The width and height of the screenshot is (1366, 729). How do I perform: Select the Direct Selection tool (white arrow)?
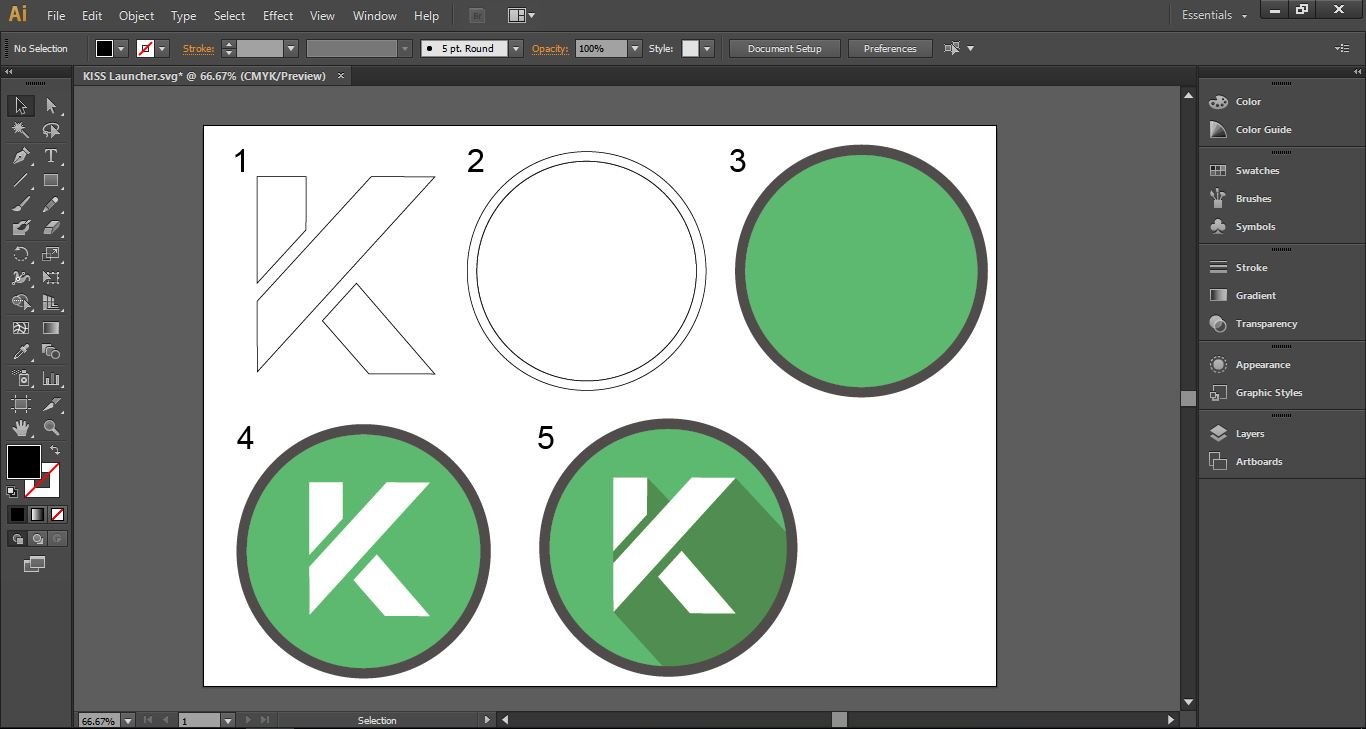(x=51, y=105)
